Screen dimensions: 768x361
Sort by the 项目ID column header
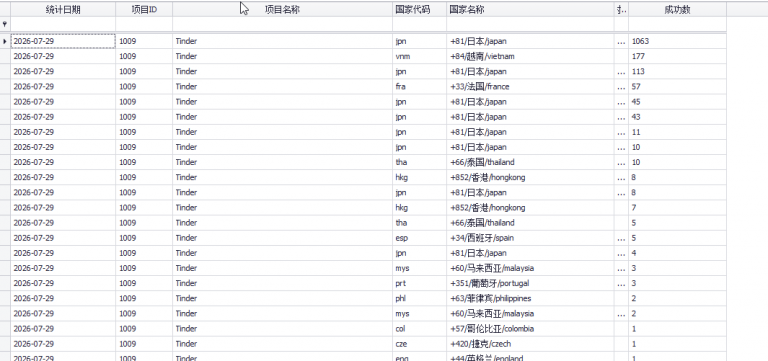coord(144,9)
